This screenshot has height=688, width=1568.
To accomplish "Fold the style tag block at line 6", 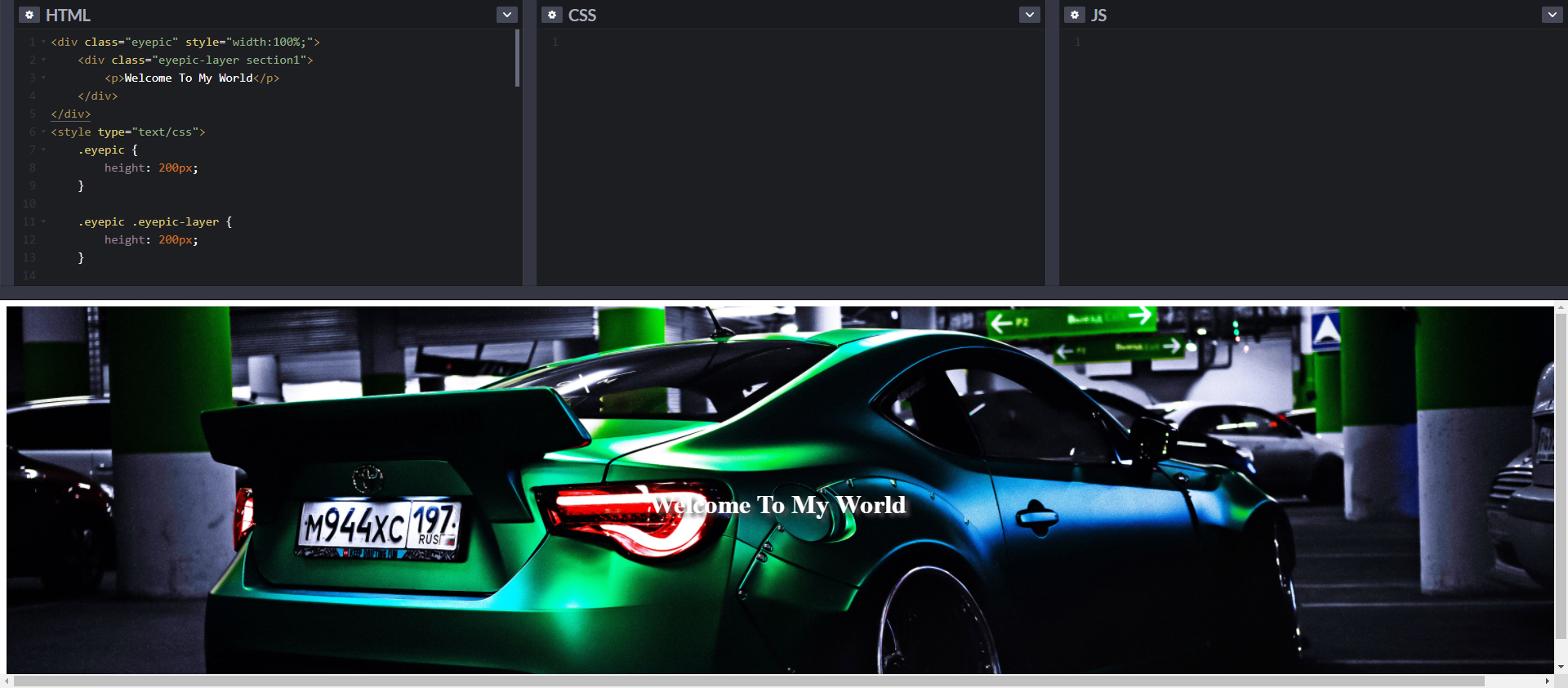I will (x=43, y=132).
